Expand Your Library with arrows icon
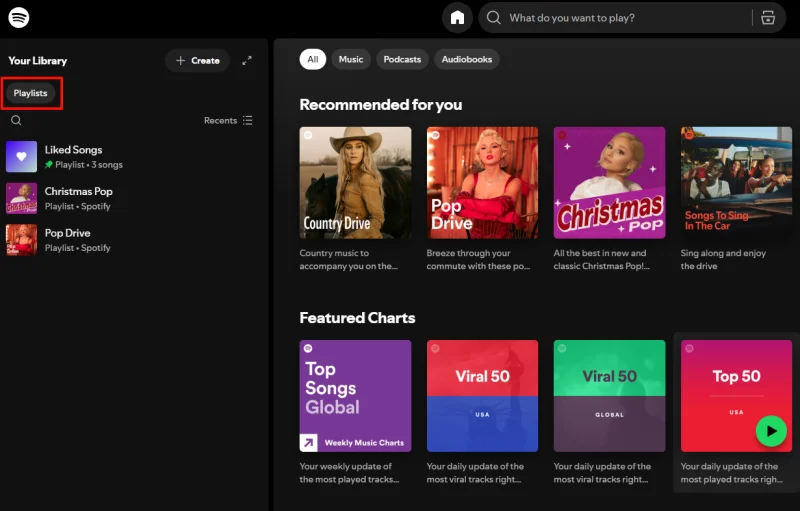 (x=247, y=60)
